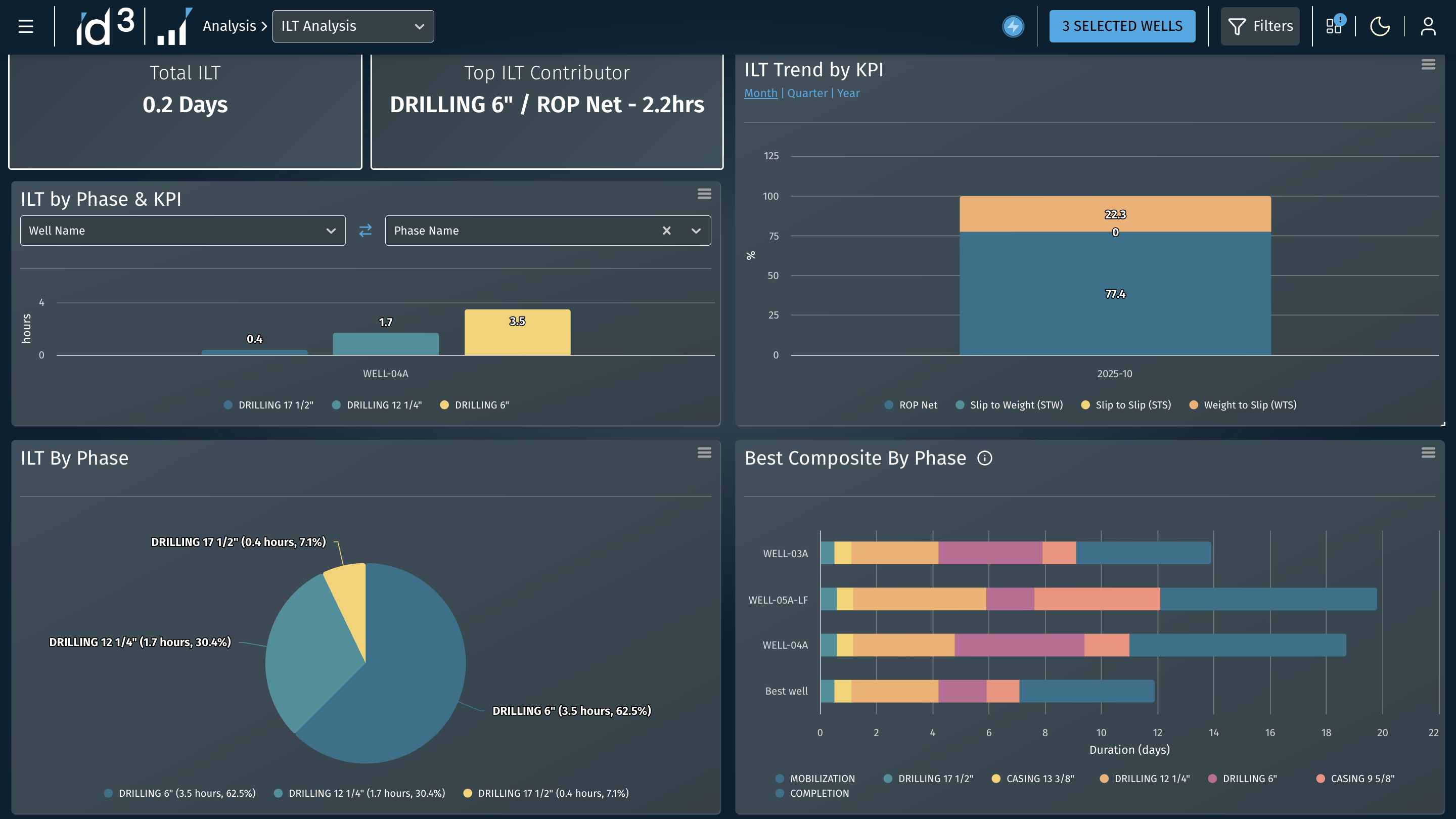Open the user profile icon
This screenshot has width=1456, height=819.
1428,26
